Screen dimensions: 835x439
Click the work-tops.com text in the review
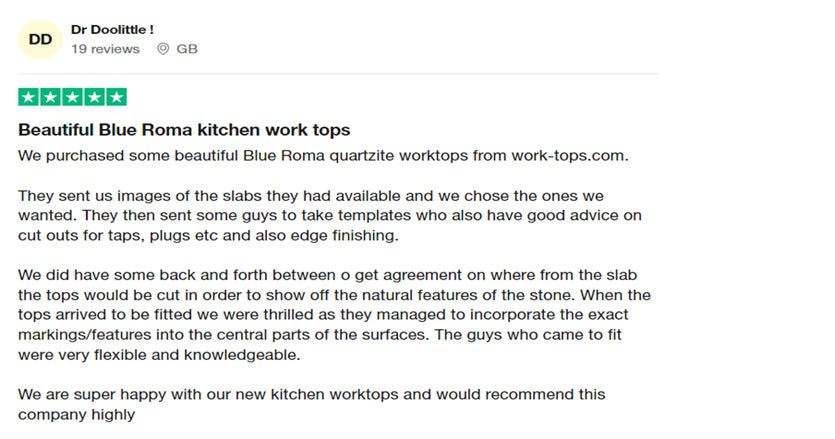pos(568,156)
